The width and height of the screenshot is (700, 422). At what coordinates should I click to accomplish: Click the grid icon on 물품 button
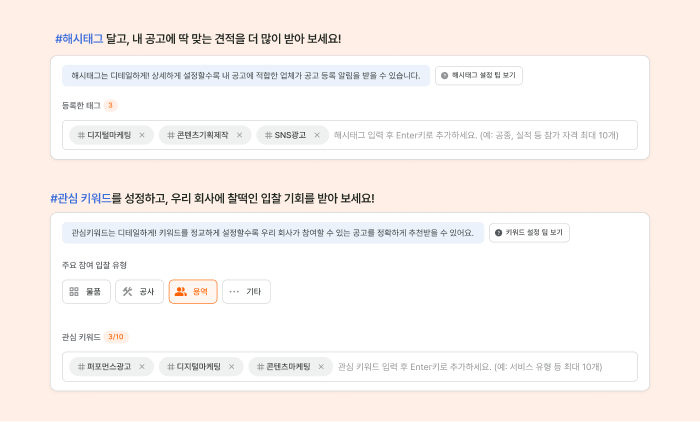pyautogui.click(x=74, y=292)
